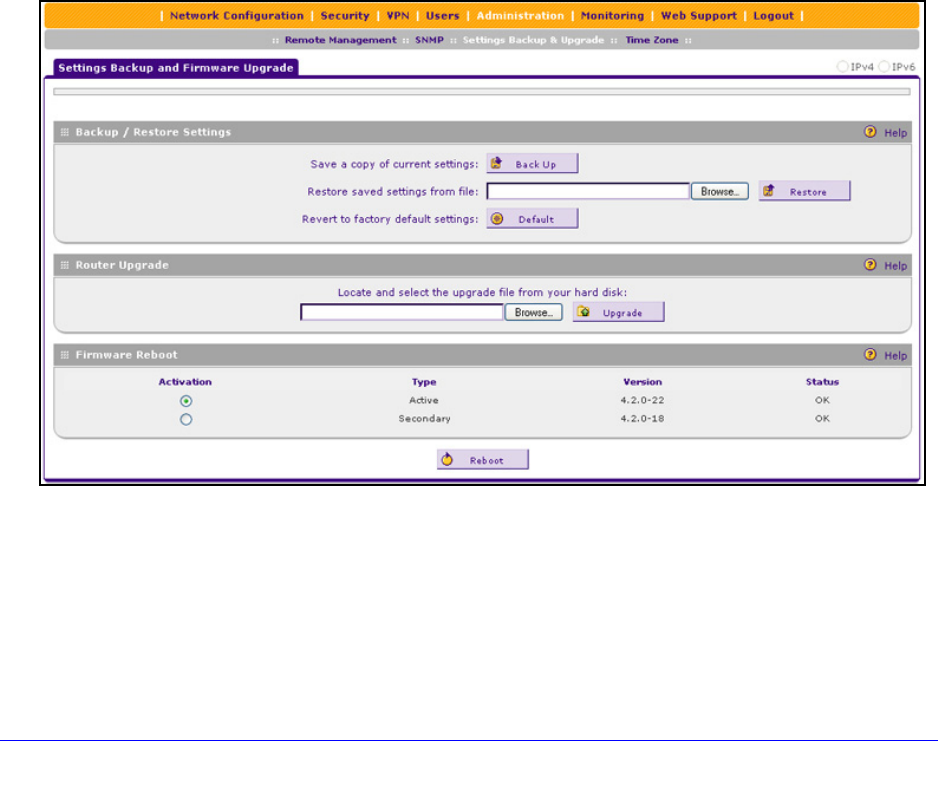The height and width of the screenshot is (810, 939).
Task: Click the Secondary type cell
Action: pyautogui.click(x=425, y=418)
